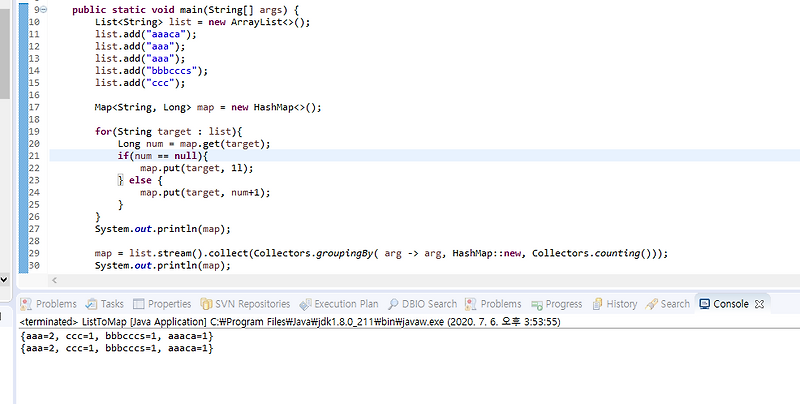The width and height of the screenshot is (800, 404).
Task: Click the println statement on line 30
Action: (x=163, y=266)
